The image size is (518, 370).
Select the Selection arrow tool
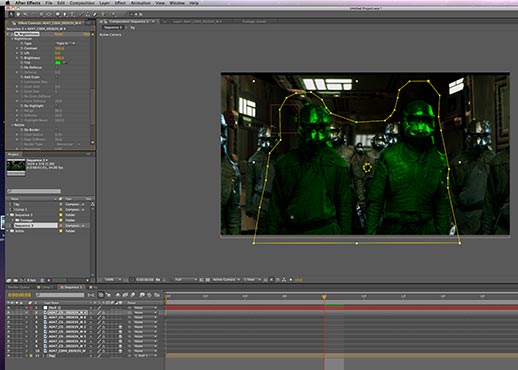coord(11,14)
